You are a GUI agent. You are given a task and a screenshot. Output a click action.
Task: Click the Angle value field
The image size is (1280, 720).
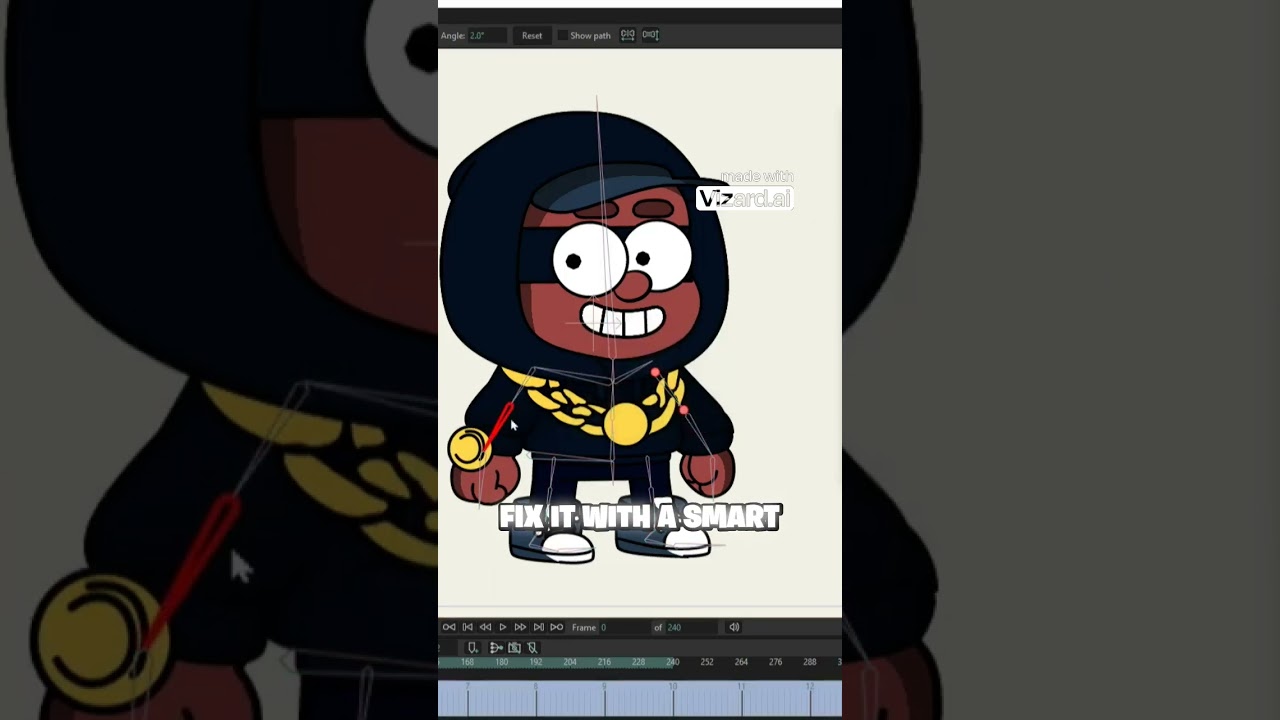pyautogui.click(x=488, y=35)
